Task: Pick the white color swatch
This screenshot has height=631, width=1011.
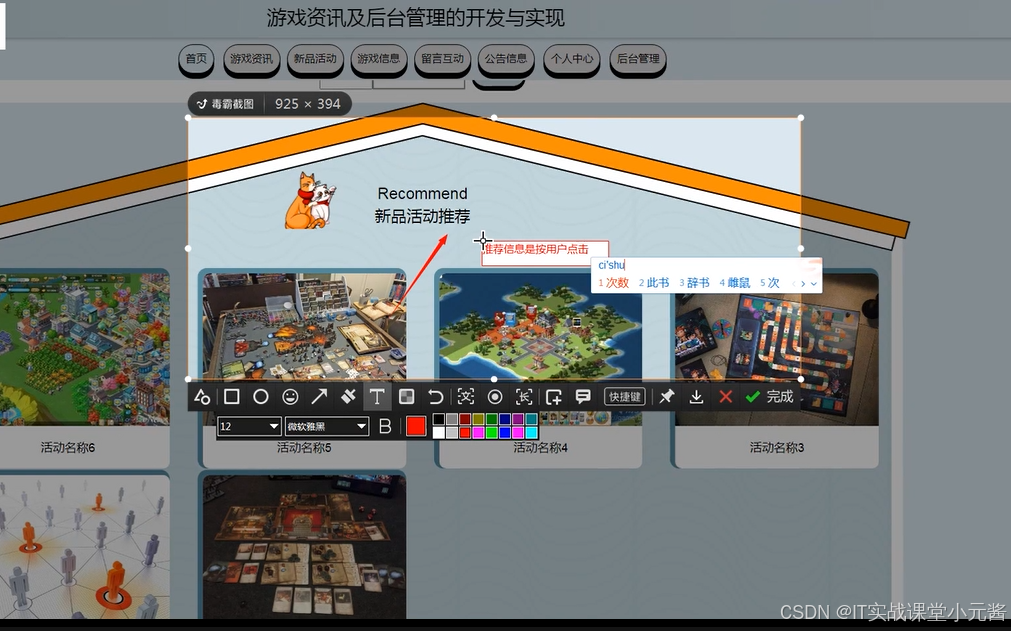Action: 438,432
